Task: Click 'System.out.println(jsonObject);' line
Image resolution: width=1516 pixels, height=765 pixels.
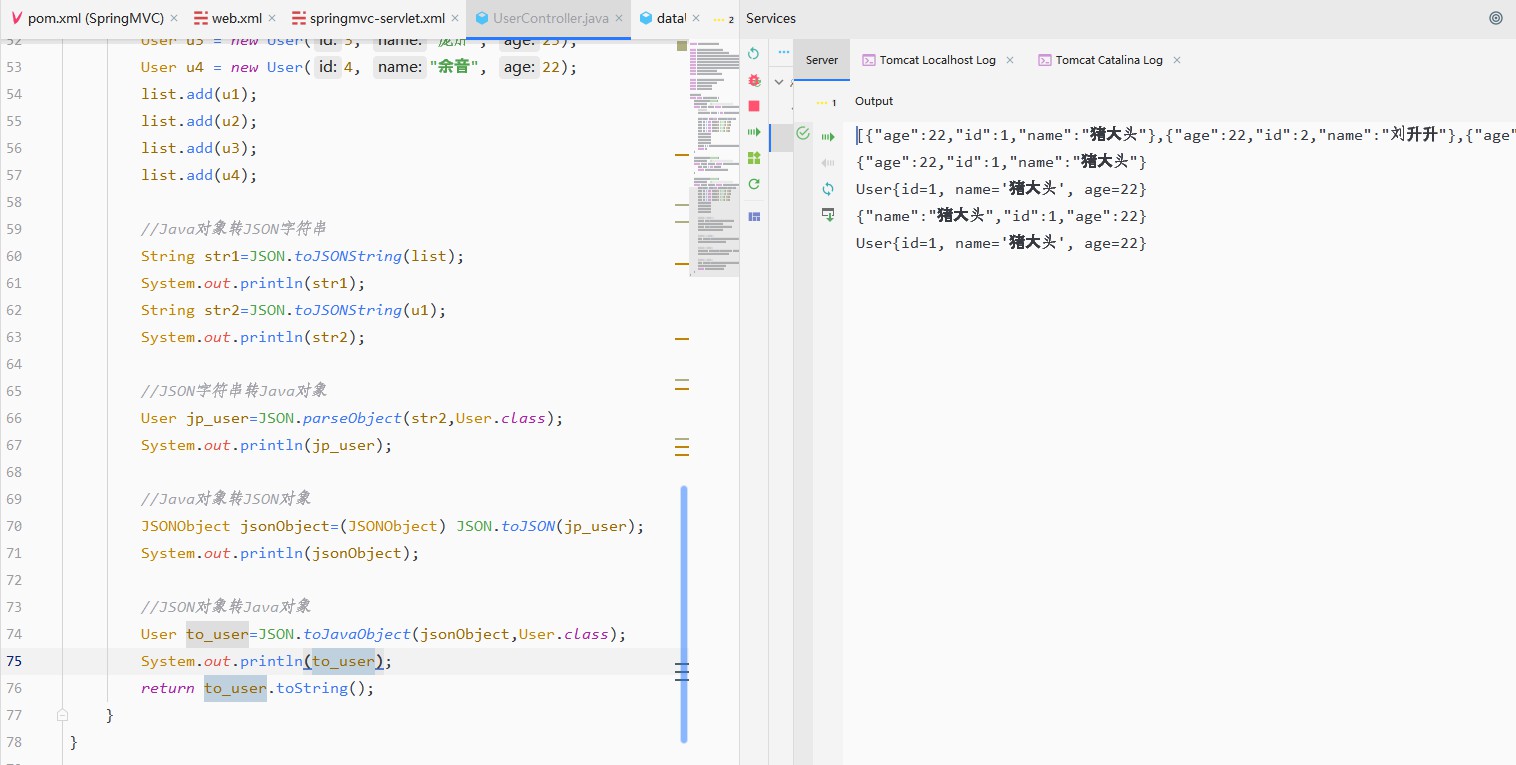Action: coord(280,553)
